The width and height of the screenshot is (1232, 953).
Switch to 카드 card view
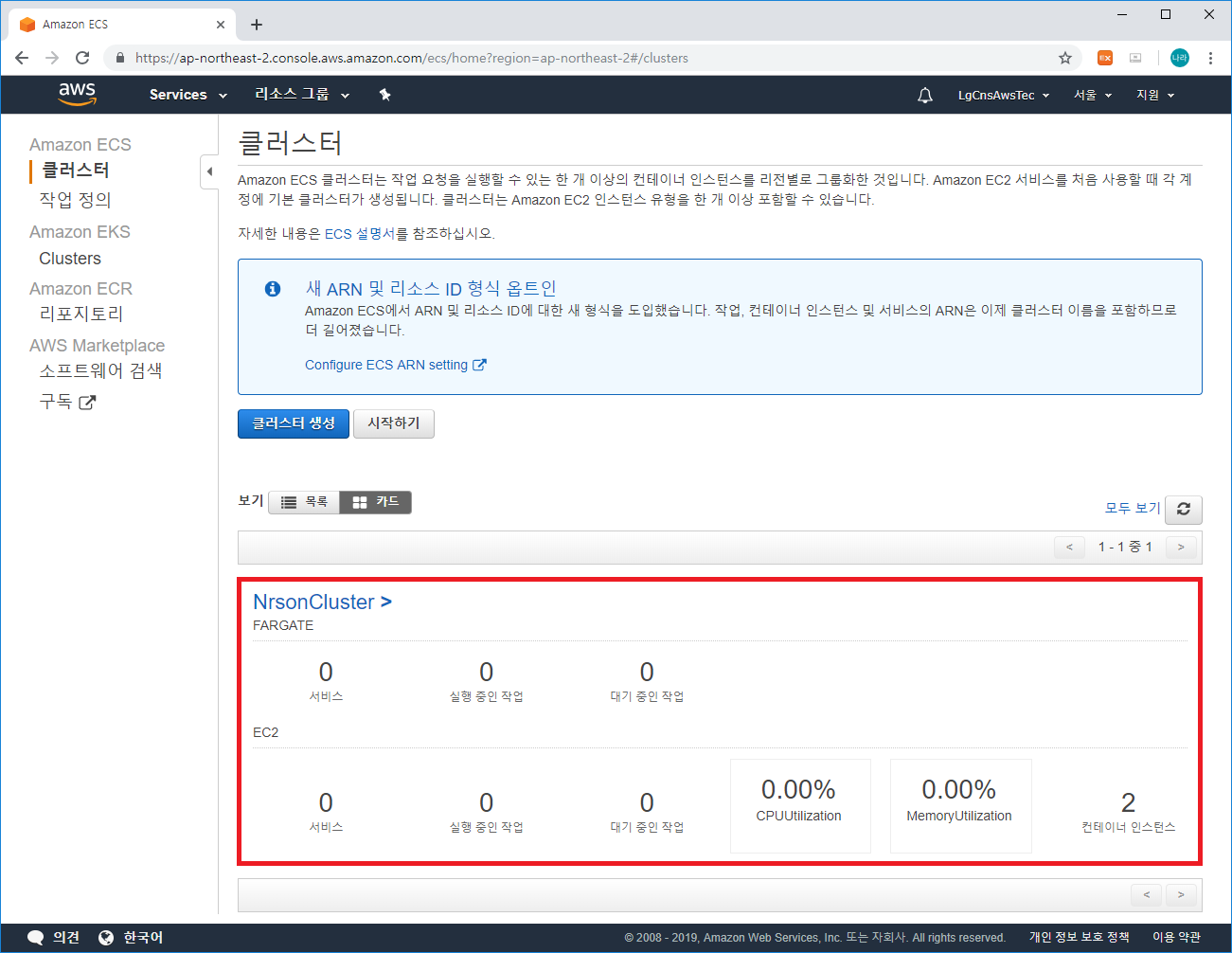[x=375, y=502]
